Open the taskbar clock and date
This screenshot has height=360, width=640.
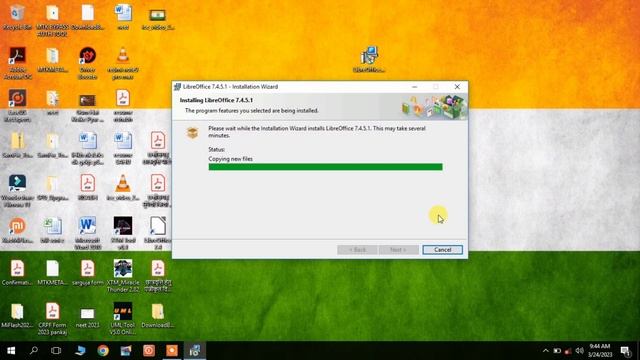point(600,351)
